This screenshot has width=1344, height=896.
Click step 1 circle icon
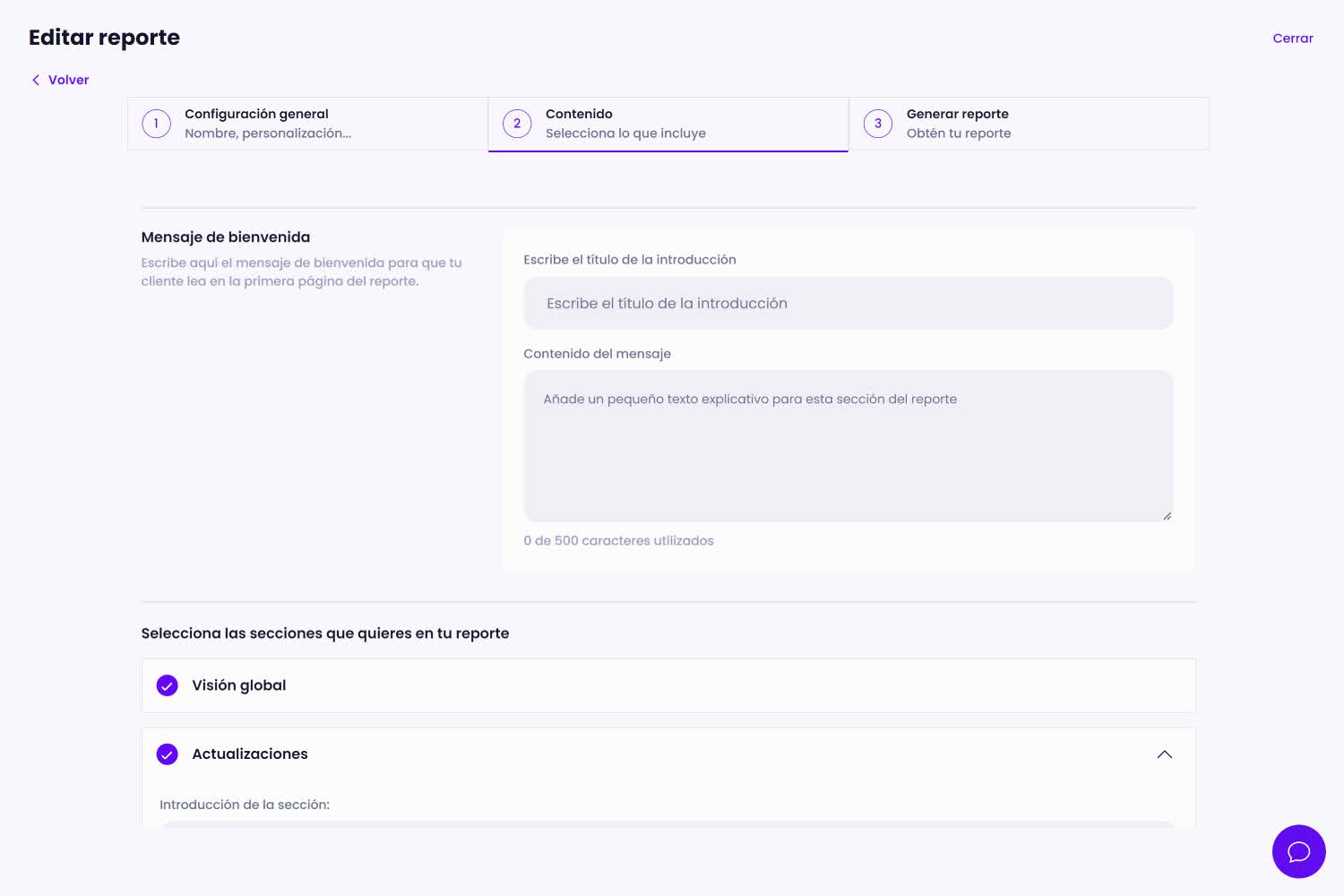pos(156,124)
